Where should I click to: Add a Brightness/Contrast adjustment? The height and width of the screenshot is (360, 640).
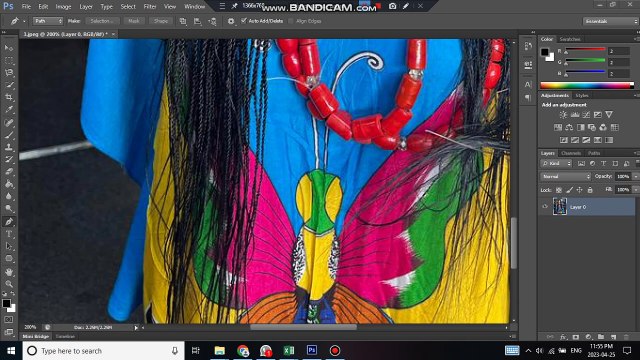563,115
